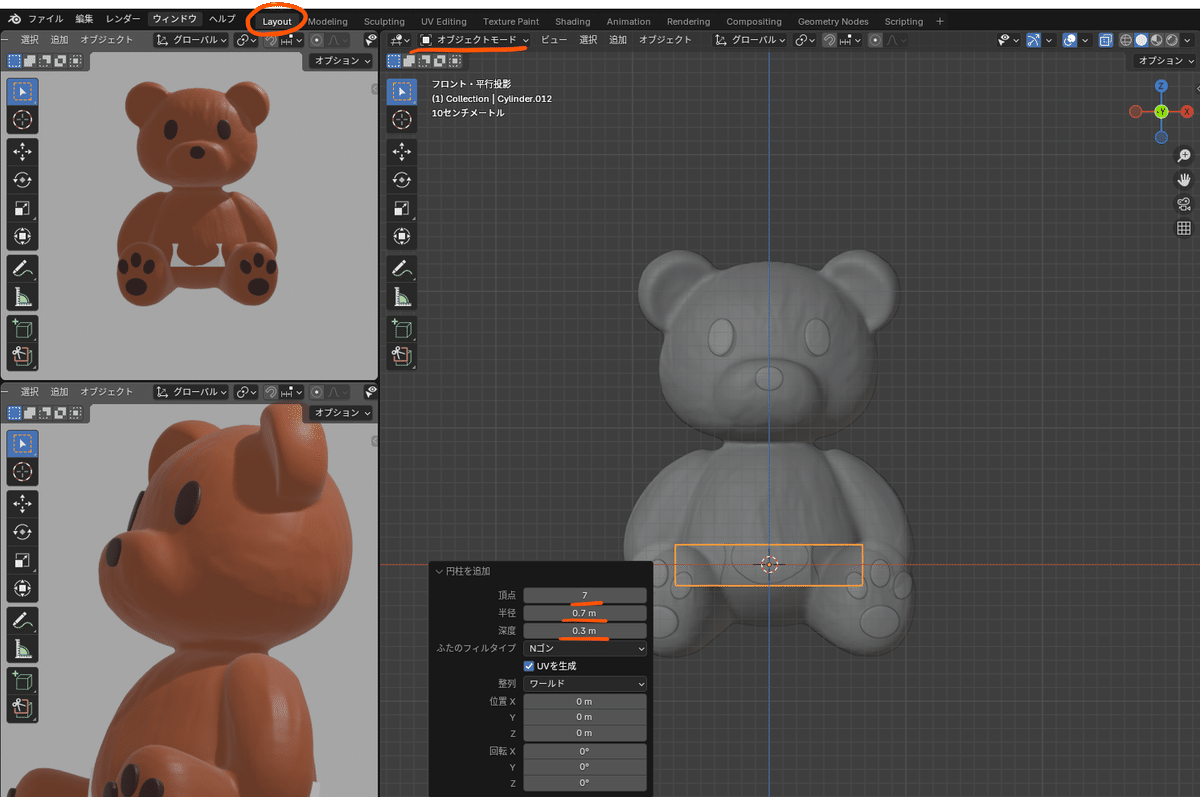1200x797 pixels.
Task: Click the Blender logo in the top menu bar
Action: point(14,19)
